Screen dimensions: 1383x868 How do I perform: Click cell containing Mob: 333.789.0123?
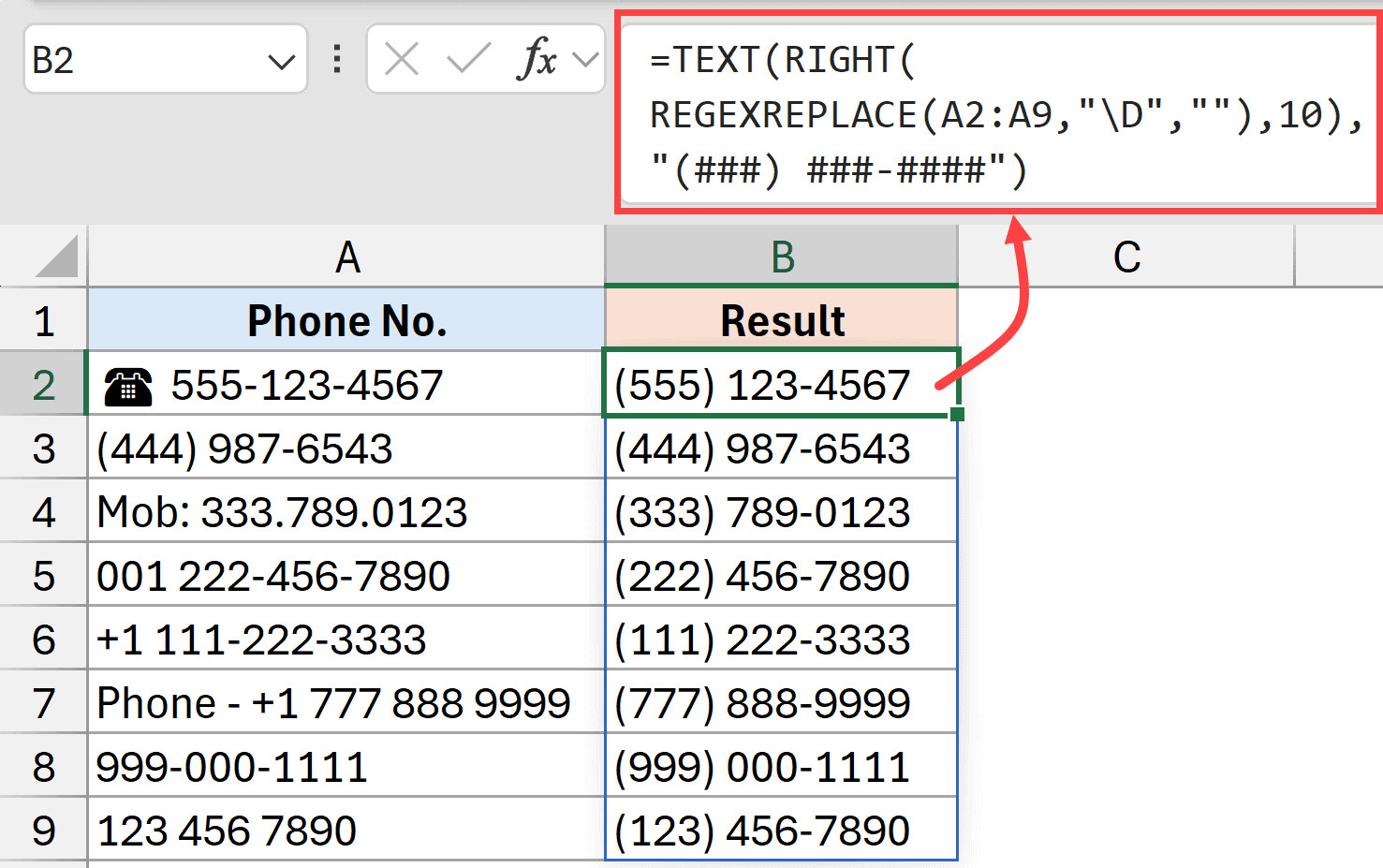coord(346,512)
